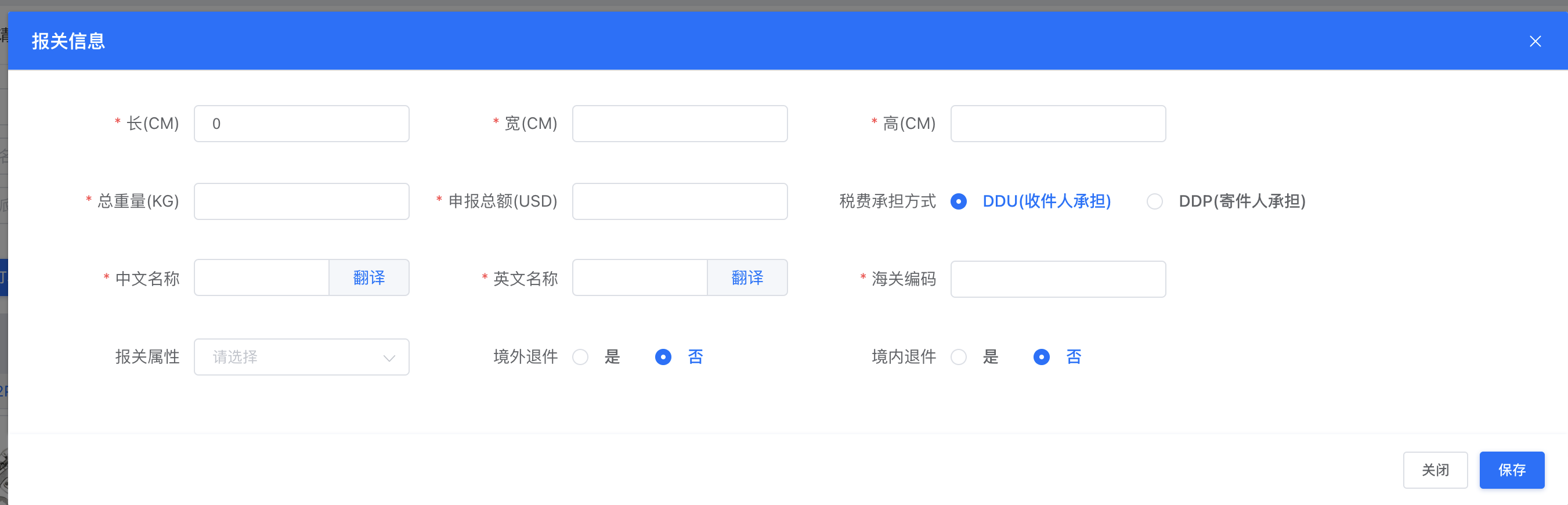
Task: Focus the 长(CM) input field
Action: [x=301, y=124]
